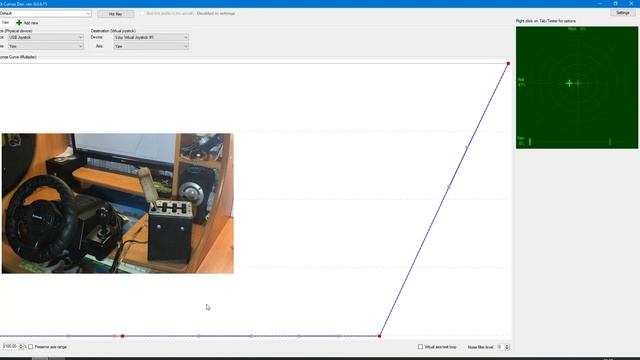Select the red curve point where the line rises

pyautogui.click(x=380, y=336)
